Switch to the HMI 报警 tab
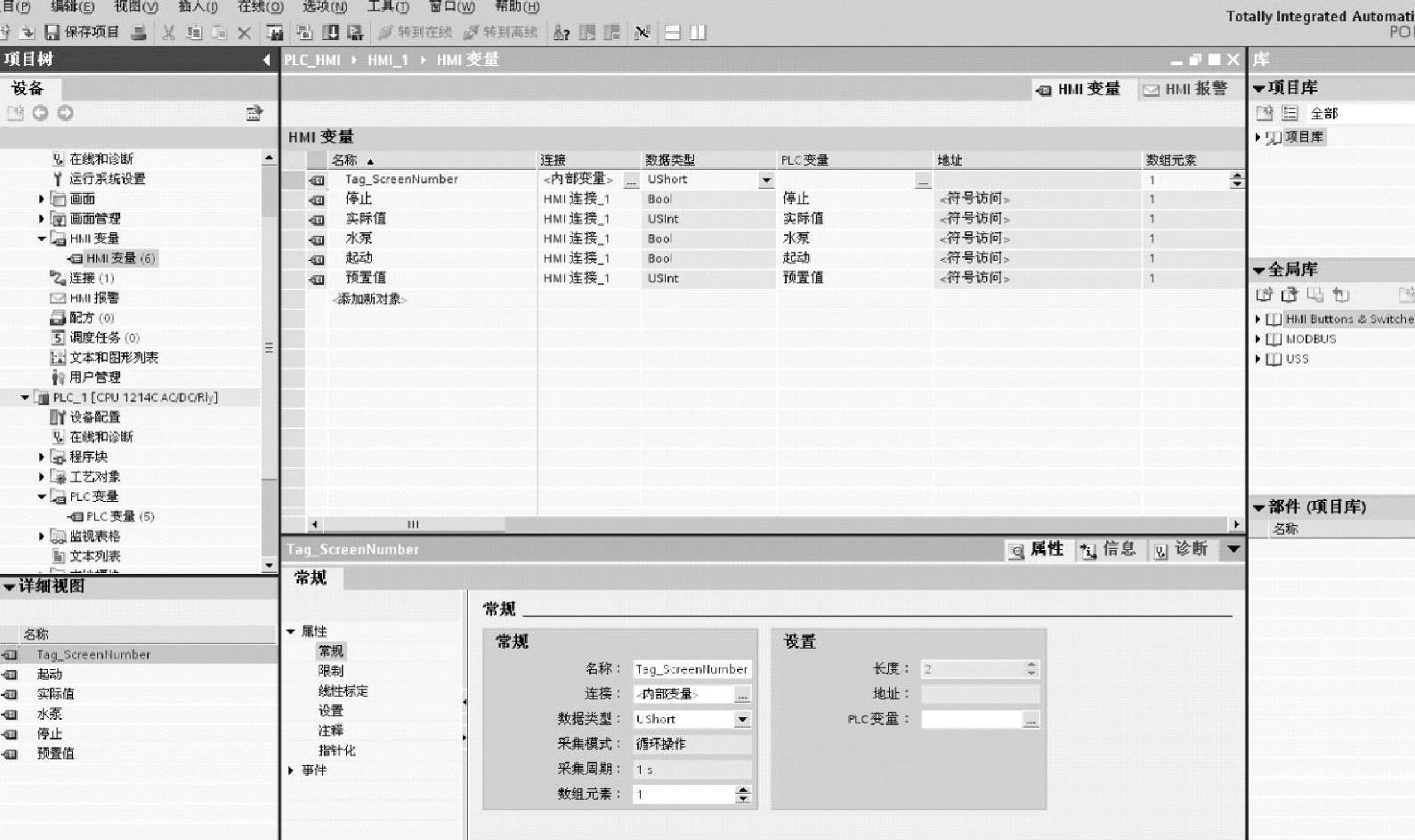 (x=1185, y=89)
